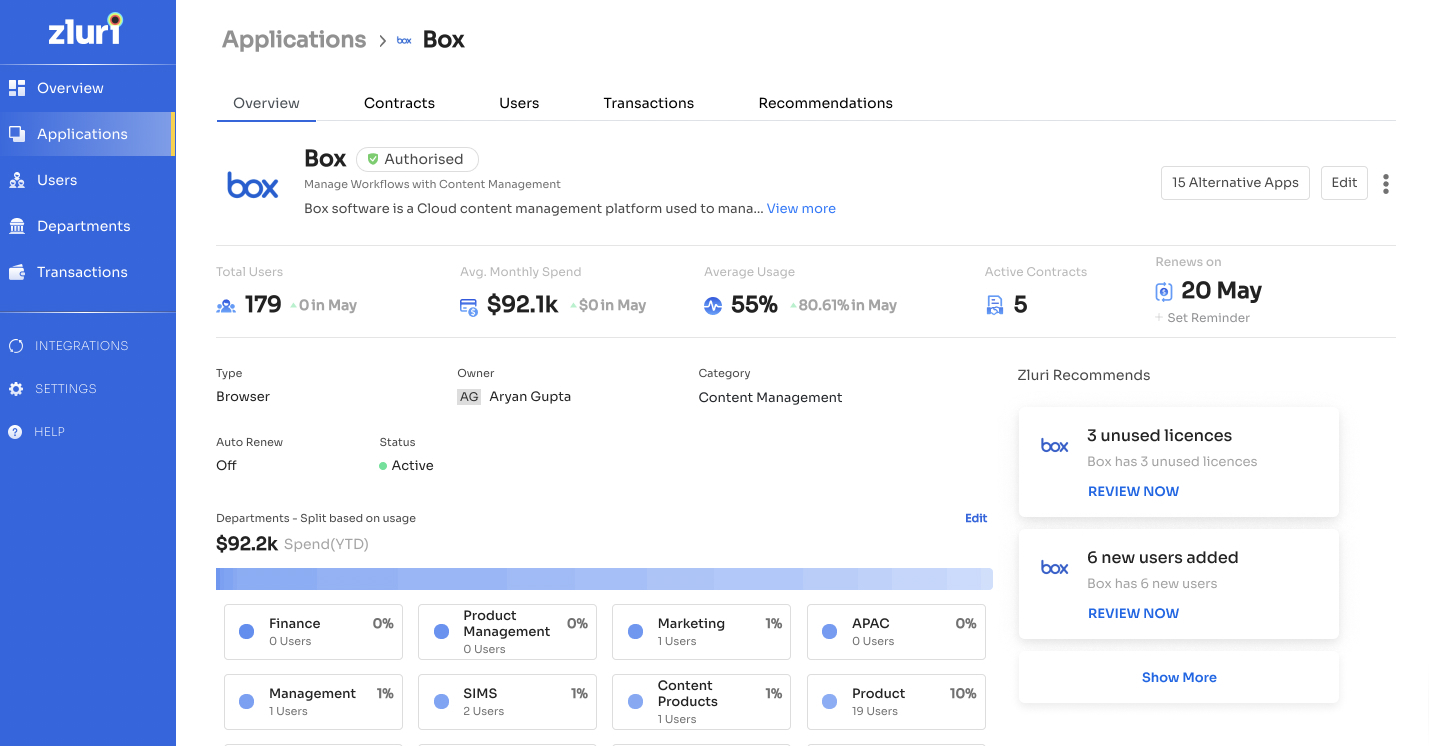Click Box logo in new users card

1055,568
